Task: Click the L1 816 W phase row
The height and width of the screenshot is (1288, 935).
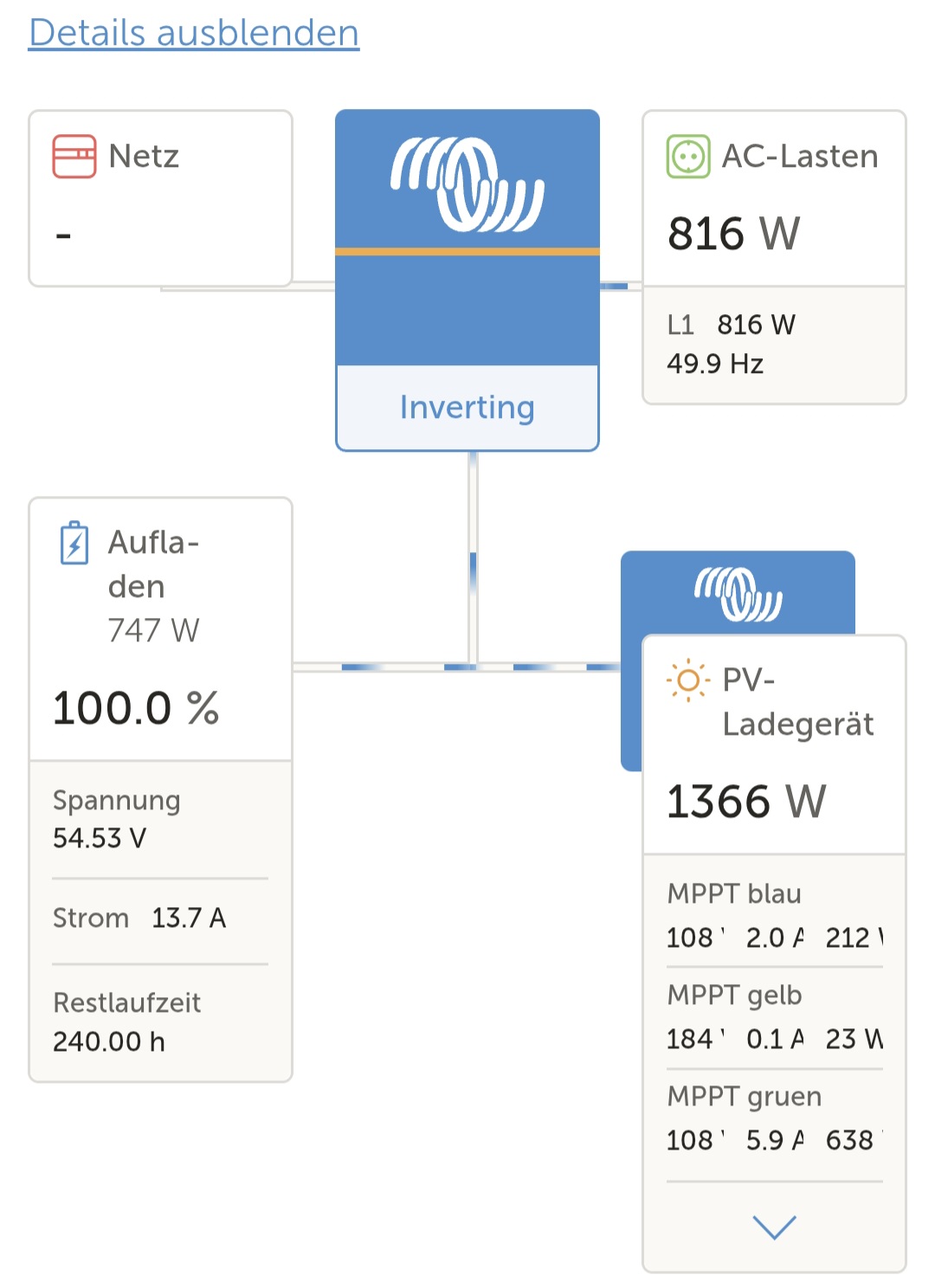Action: [732, 325]
